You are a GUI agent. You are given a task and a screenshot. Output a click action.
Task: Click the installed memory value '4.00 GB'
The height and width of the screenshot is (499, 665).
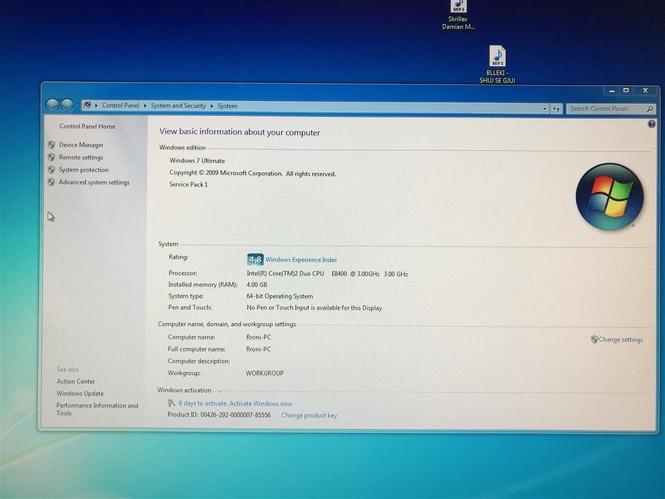(x=257, y=284)
